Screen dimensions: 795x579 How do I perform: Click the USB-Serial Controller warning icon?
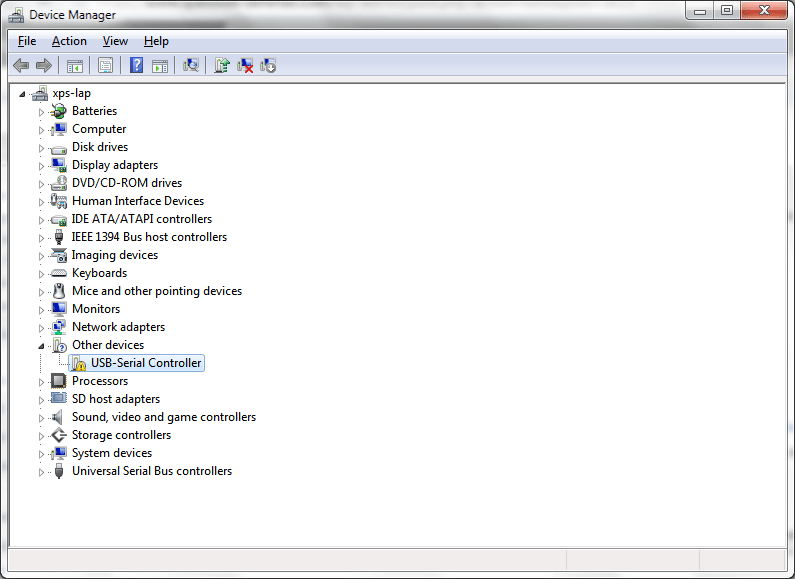[x=78, y=363]
